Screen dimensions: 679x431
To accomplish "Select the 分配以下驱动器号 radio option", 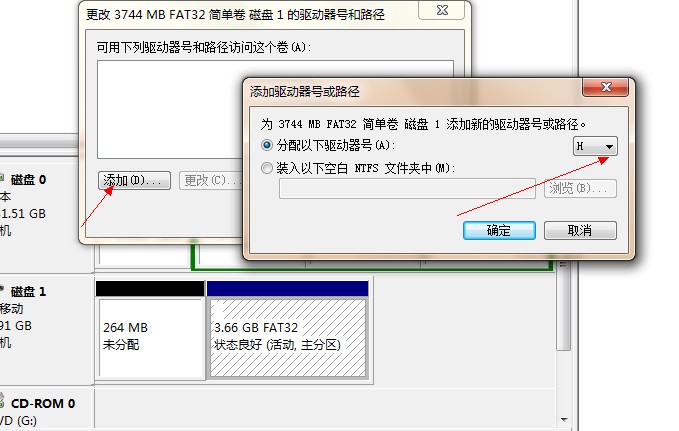I will click(x=267, y=145).
